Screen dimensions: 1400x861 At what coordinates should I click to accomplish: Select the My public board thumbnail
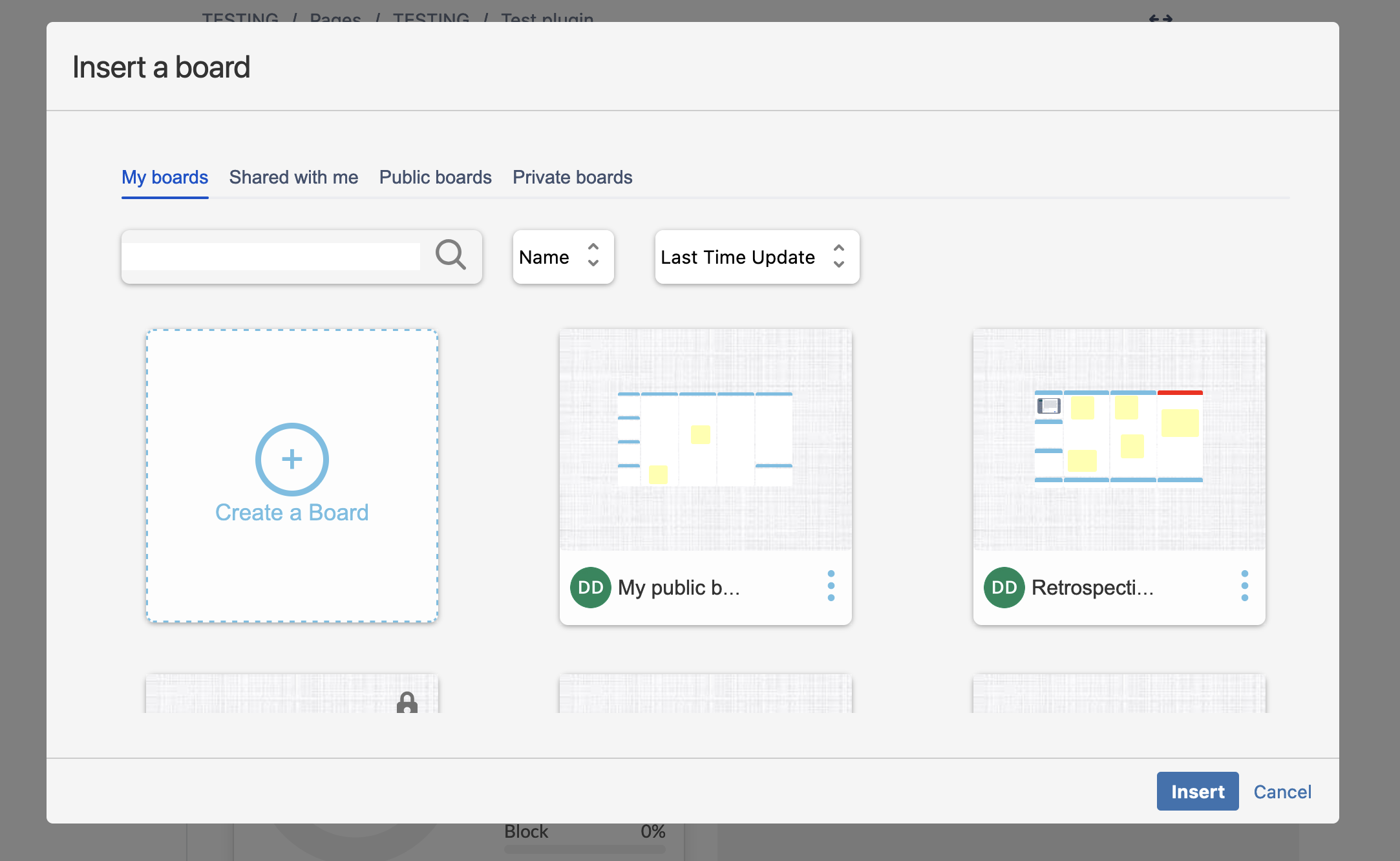(x=705, y=440)
